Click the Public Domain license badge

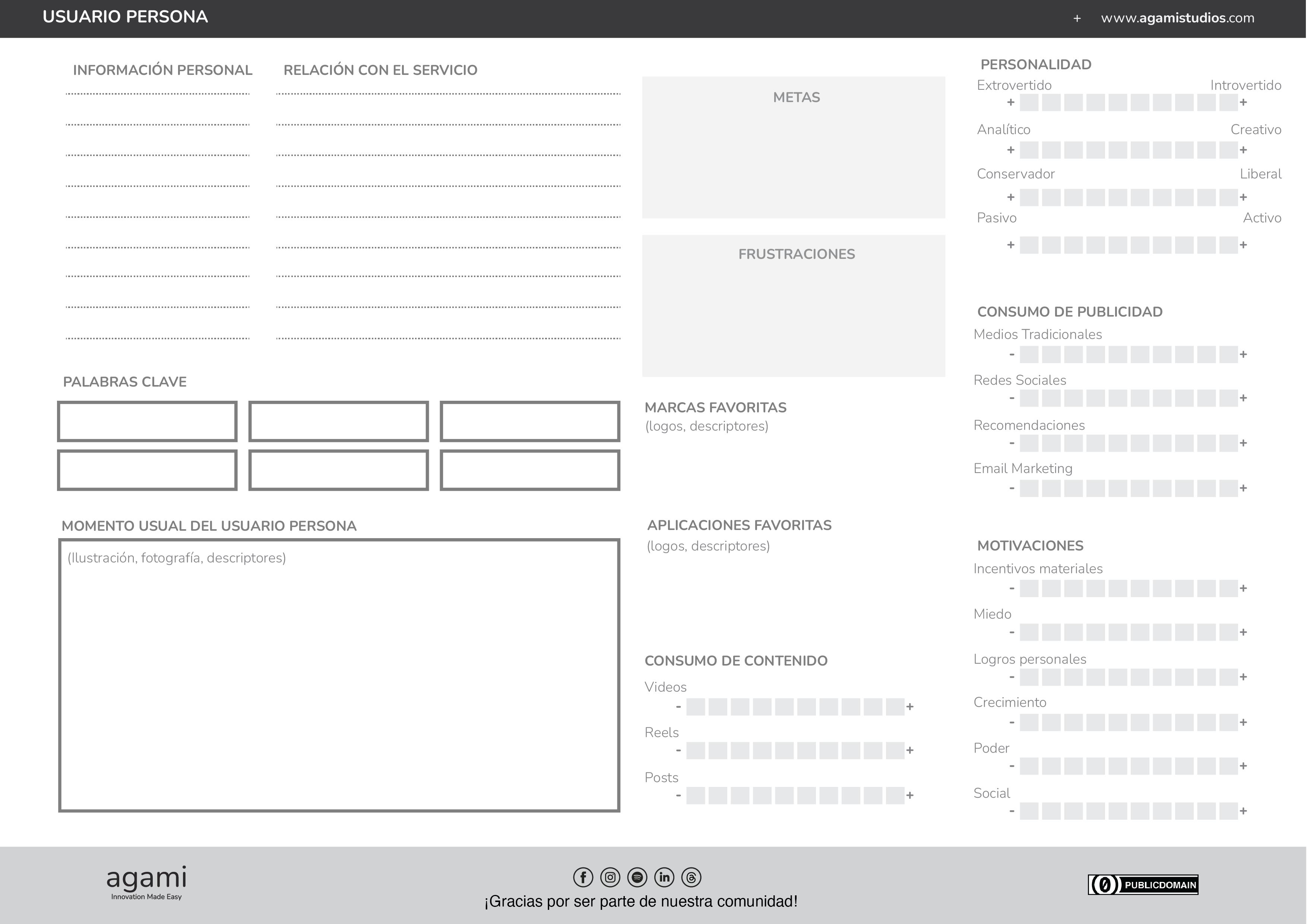click(1143, 885)
